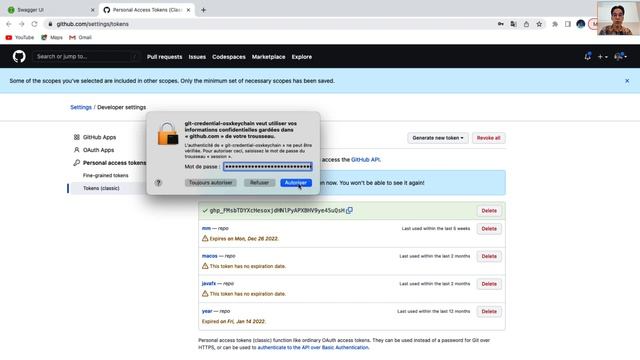The width and height of the screenshot is (640, 360).
Task: Select Personal access tokens in sidebar
Action: [114, 162]
